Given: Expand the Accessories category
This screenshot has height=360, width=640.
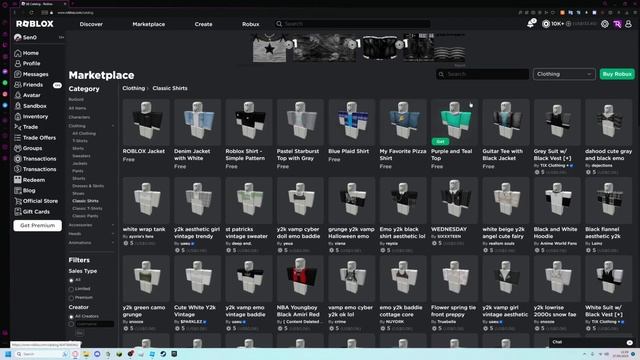Looking at the screenshot, I should 113,225.
